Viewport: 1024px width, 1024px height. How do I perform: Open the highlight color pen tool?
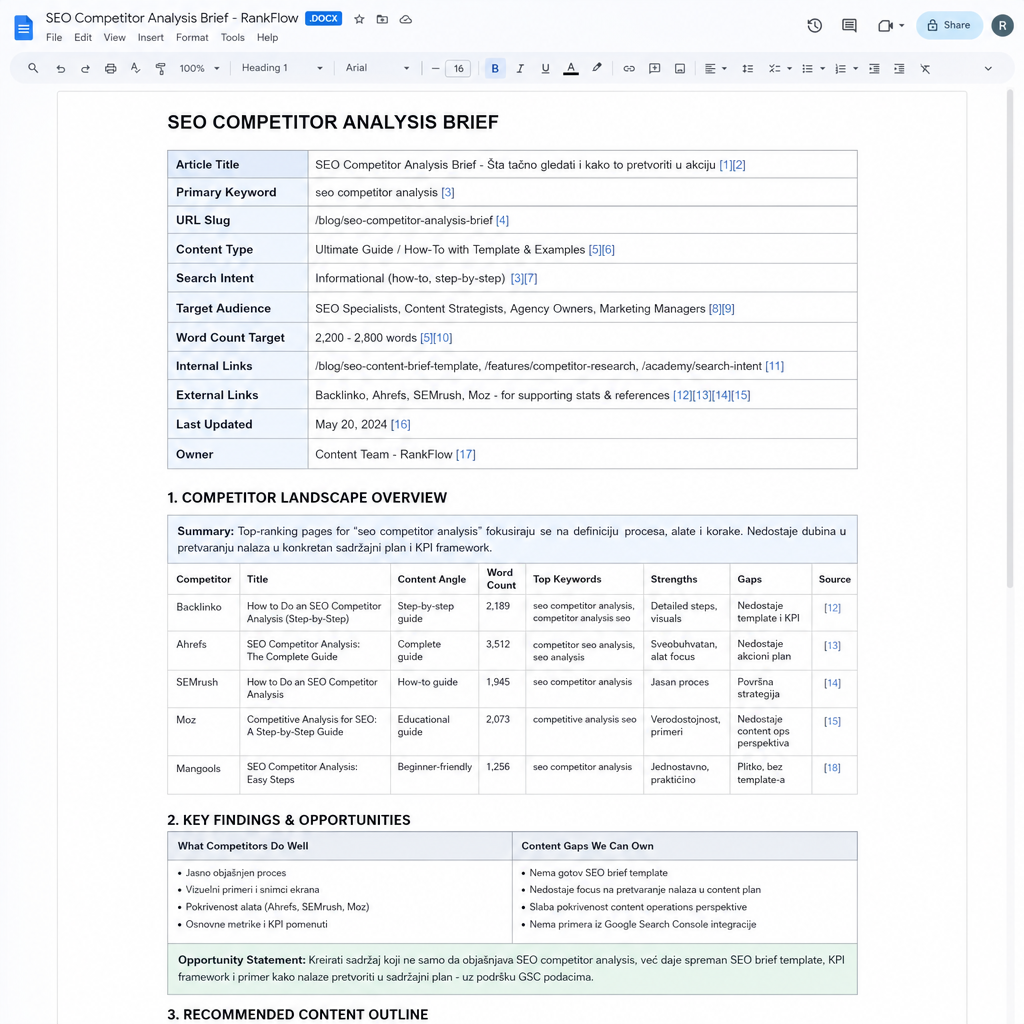click(x=596, y=68)
